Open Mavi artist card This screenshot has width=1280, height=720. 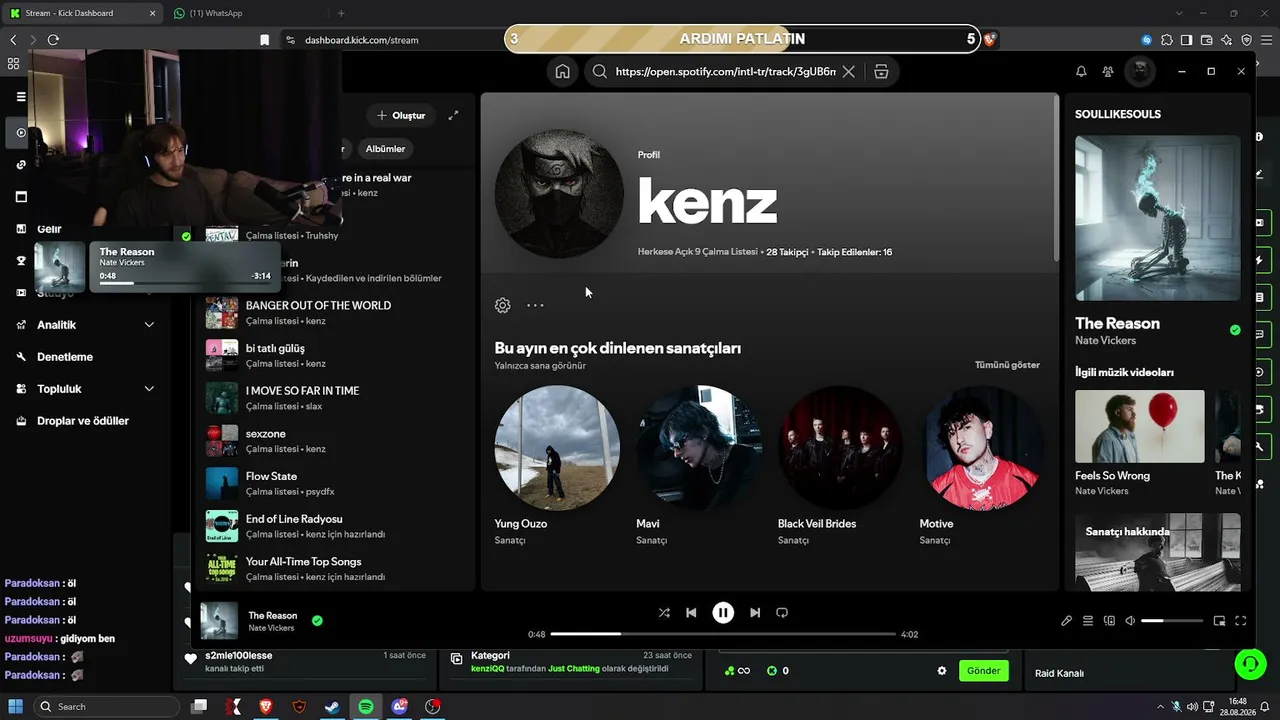(x=699, y=466)
